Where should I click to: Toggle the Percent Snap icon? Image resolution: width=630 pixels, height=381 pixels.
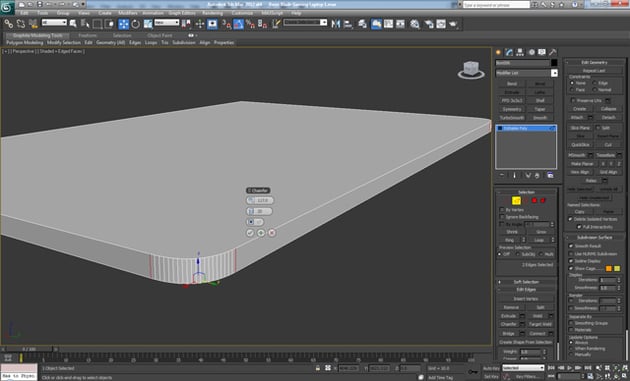click(250, 24)
